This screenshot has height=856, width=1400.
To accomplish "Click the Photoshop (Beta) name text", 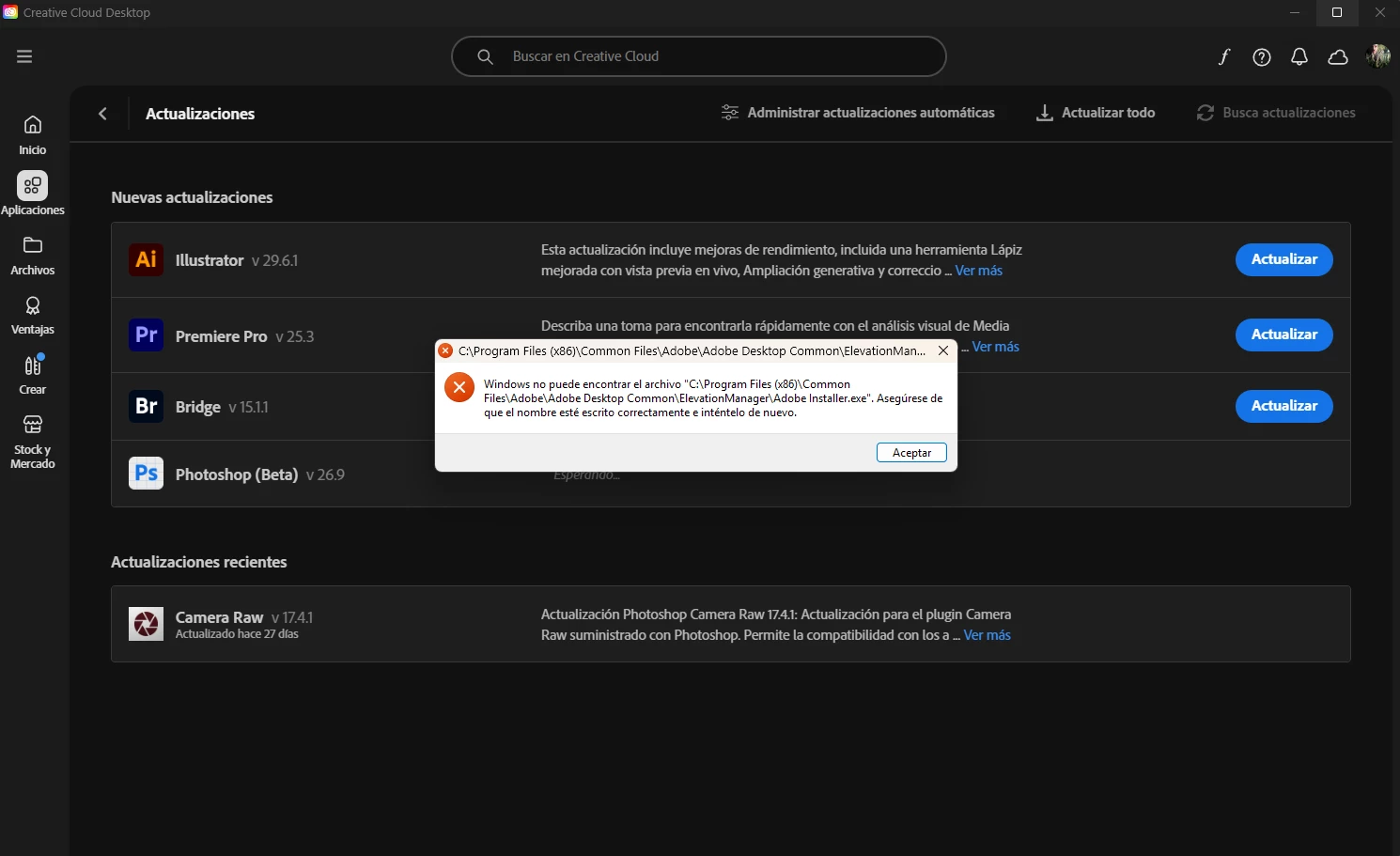I will click(x=237, y=475).
